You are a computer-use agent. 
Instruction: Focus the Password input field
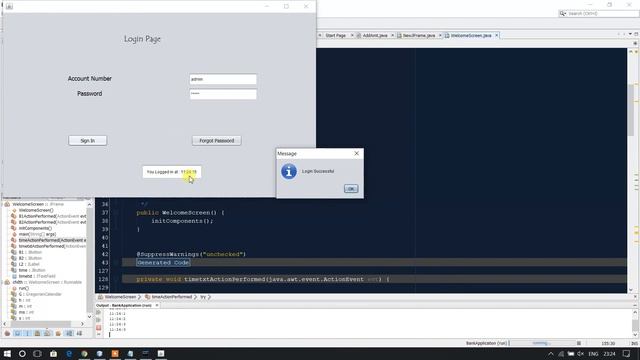click(223, 94)
